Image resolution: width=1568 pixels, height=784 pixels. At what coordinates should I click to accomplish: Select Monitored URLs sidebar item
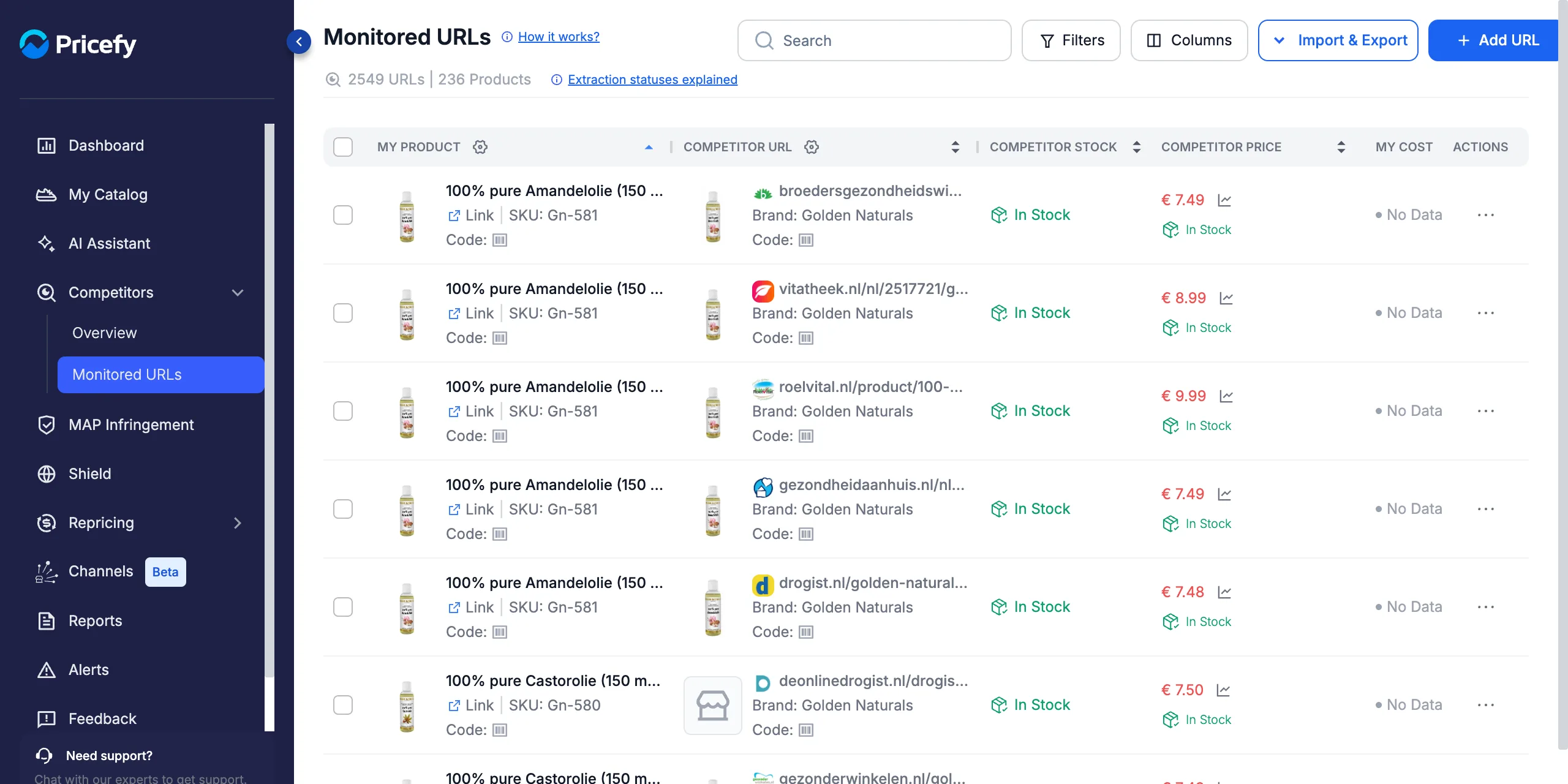click(160, 375)
